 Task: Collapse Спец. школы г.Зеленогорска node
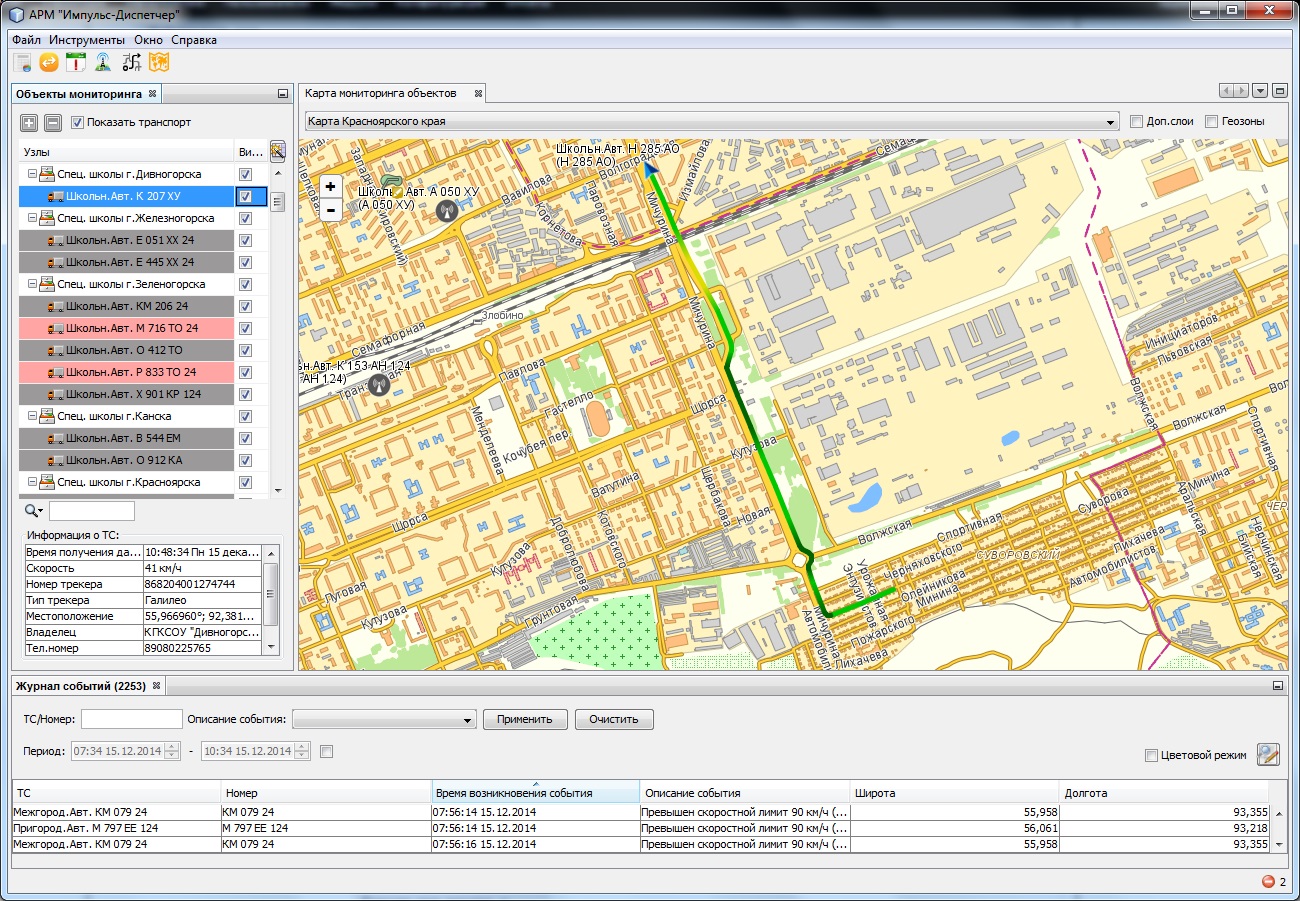pos(32,284)
